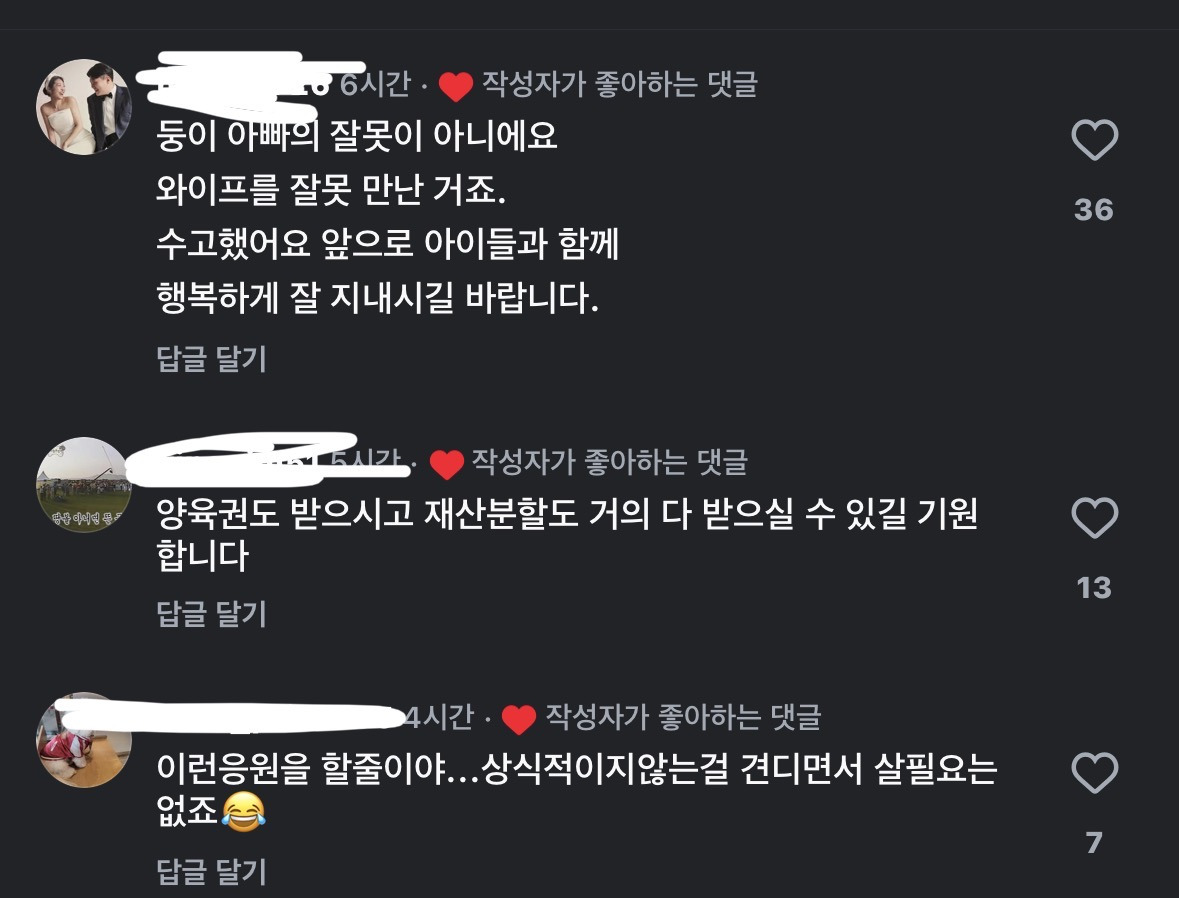The width and height of the screenshot is (1179, 898).
Task: Reply to the first comment via 답글 달기
Action: (211, 359)
